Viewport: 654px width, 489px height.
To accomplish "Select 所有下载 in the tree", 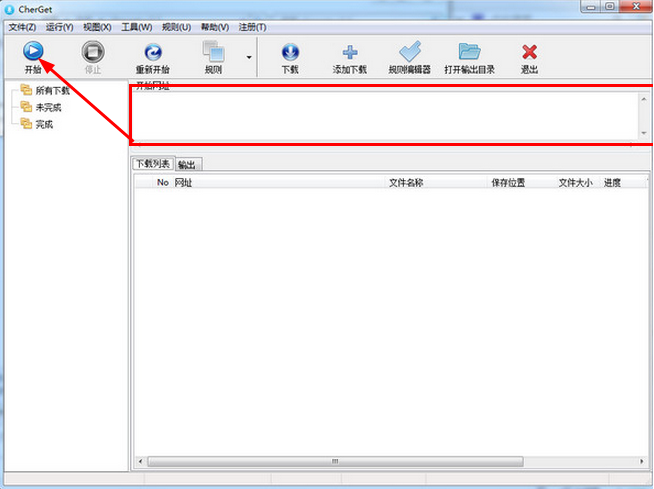I will click(x=52, y=91).
